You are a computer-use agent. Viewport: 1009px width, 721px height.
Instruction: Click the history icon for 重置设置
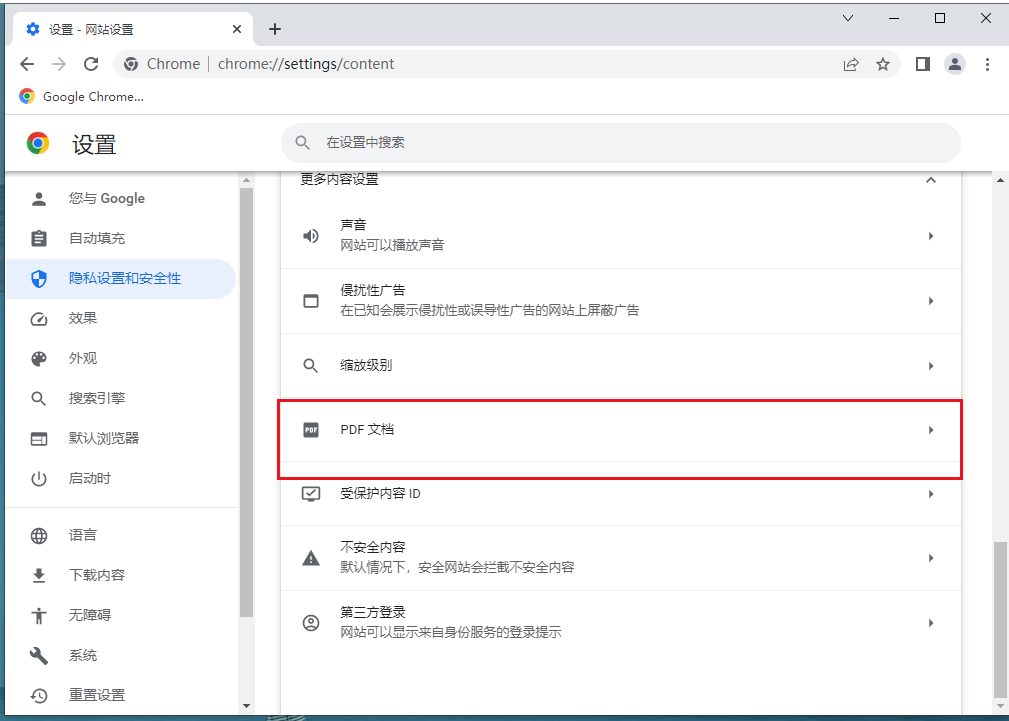[39, 695]
